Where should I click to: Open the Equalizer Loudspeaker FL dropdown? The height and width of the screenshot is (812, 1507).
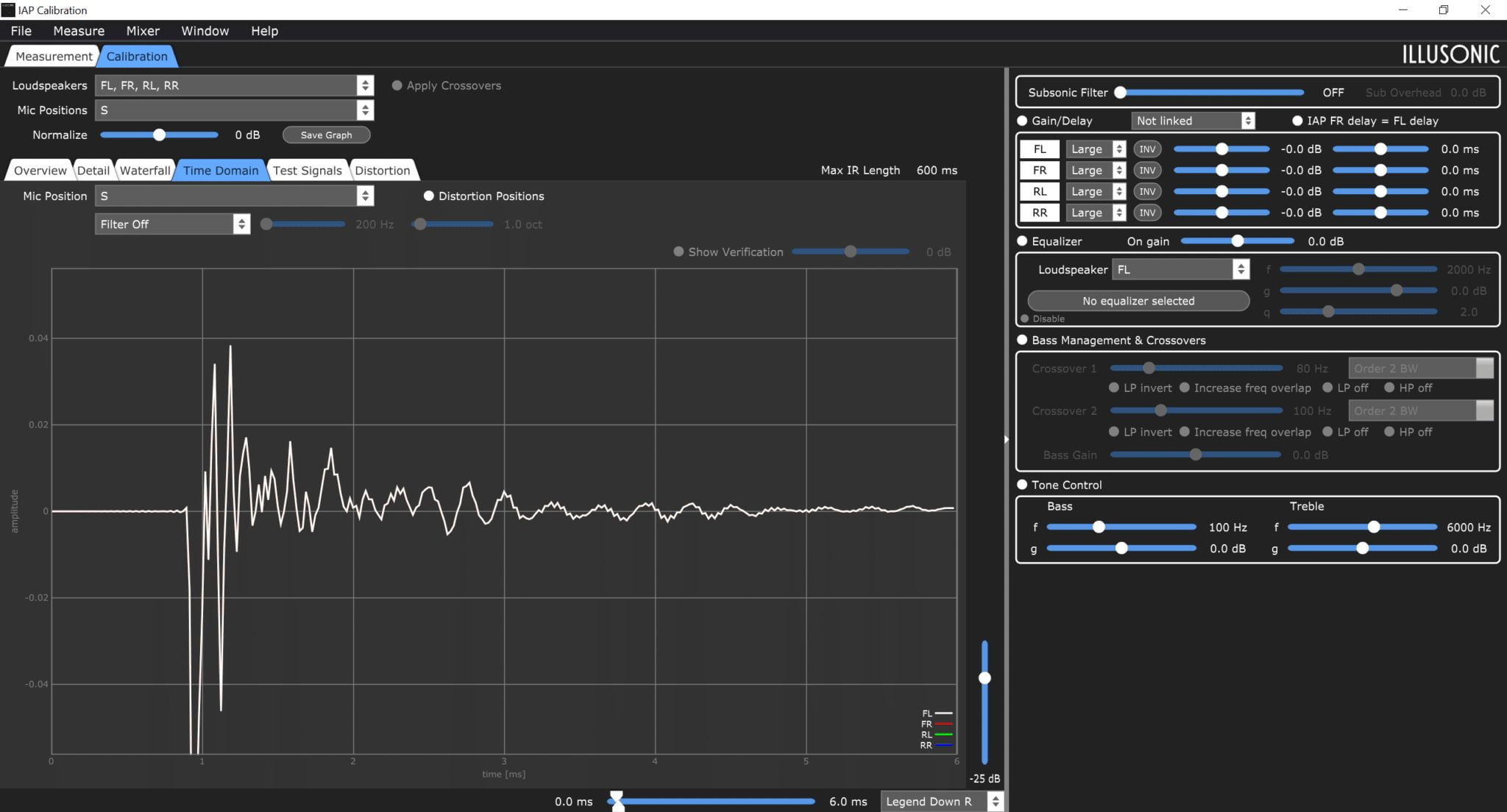1180,270
